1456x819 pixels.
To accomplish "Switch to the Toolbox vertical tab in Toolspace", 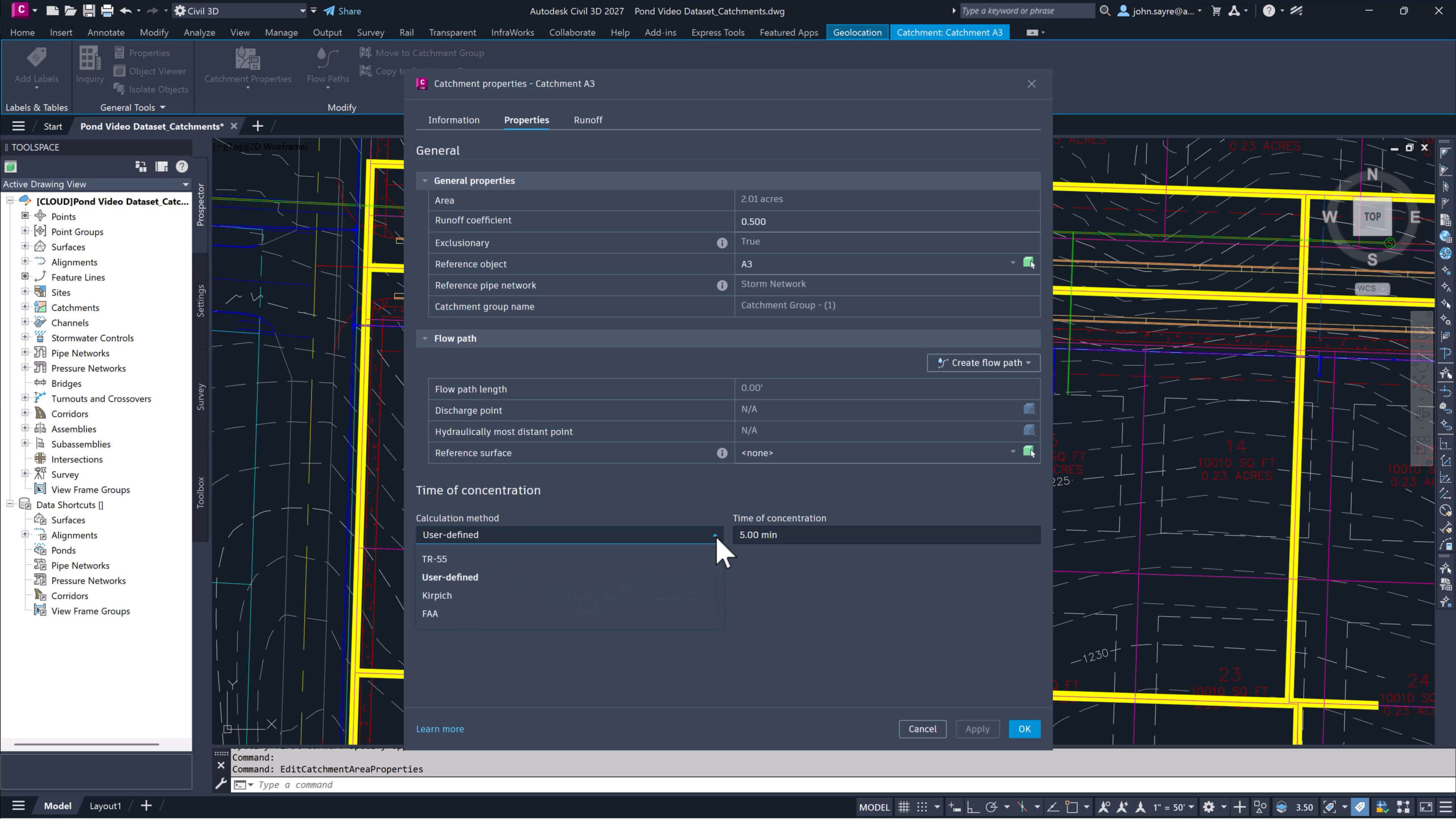I will coord(201,492).
